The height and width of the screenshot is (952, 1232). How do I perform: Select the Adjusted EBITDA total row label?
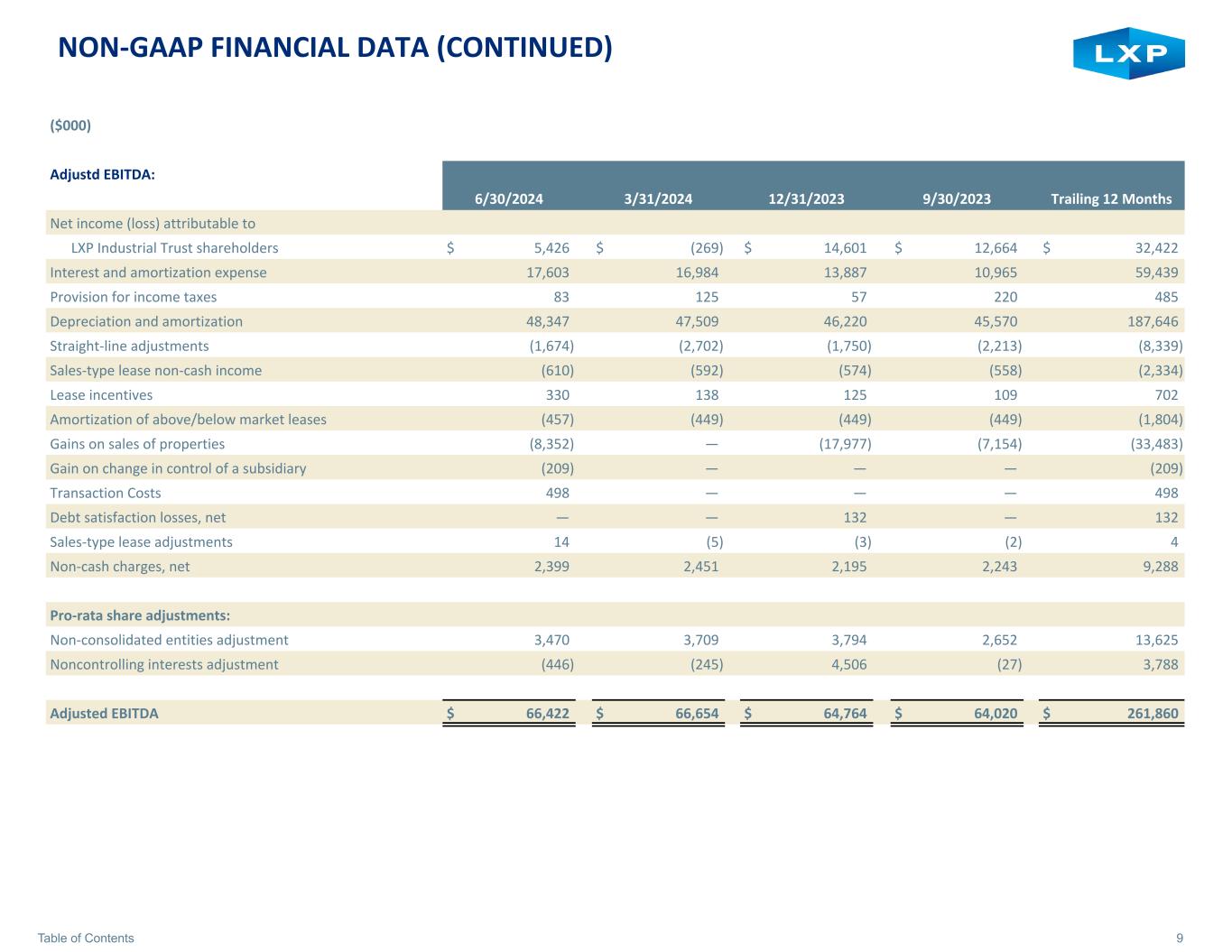tap(104, 714)
